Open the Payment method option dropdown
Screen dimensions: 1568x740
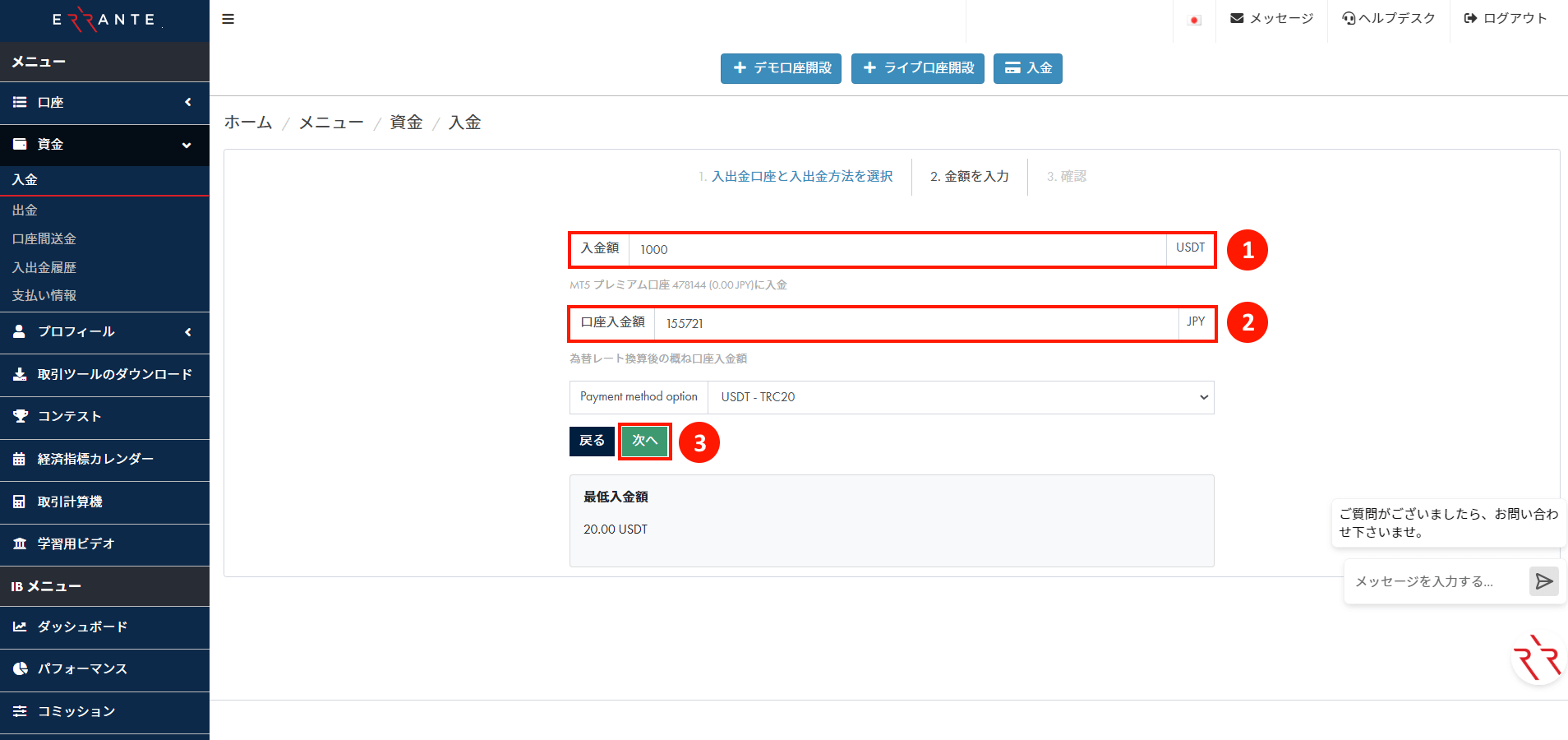click(x=960, y=397)
